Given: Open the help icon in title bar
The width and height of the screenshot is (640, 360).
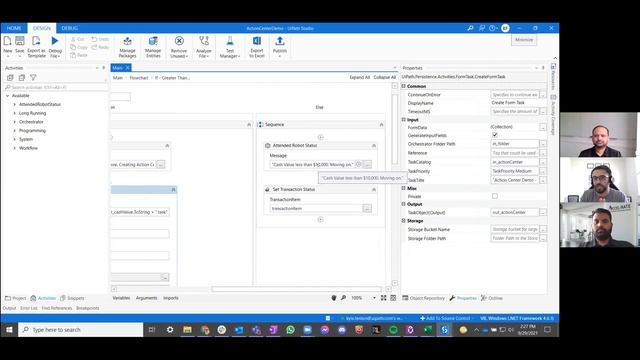Looking at the screenshot, I should 493,28.
